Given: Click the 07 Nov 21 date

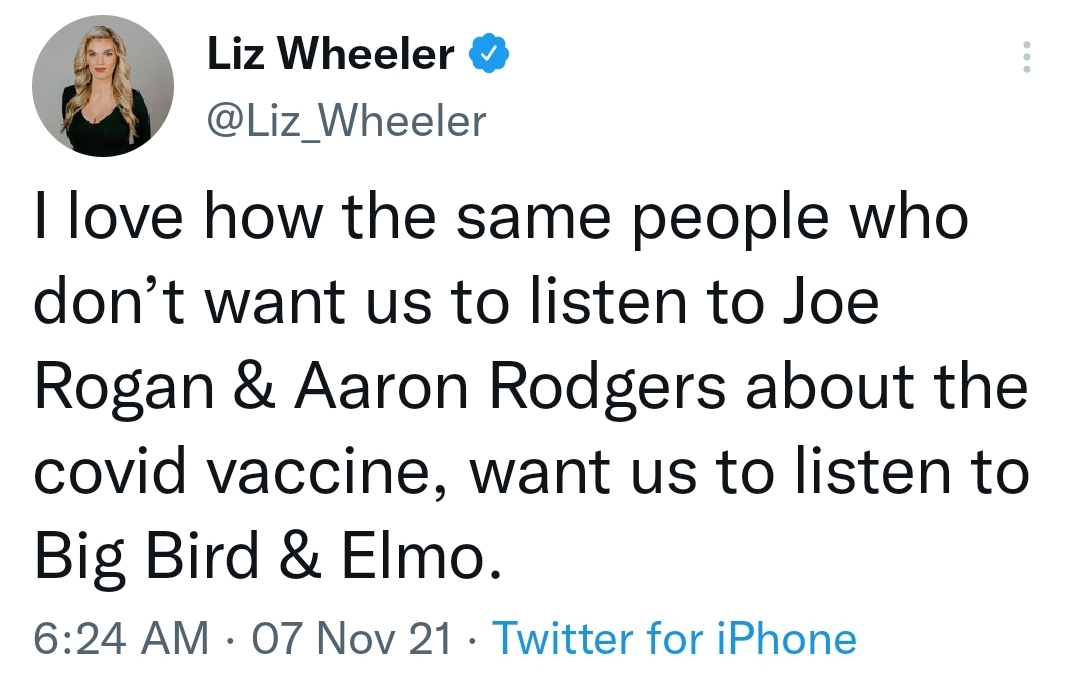Looking at the screenshot, I should [351, 638].
